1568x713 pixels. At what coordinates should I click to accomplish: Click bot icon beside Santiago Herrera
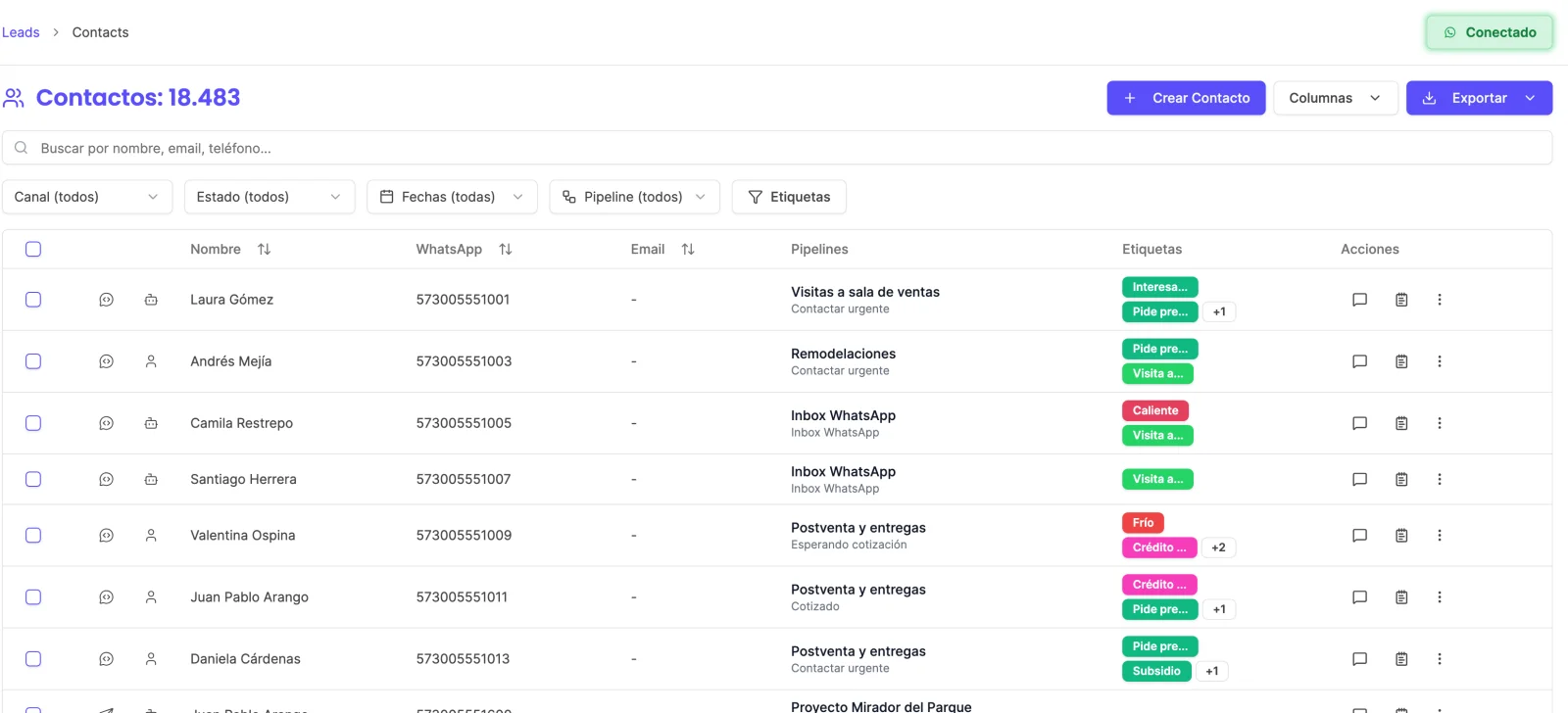point(151,479)
